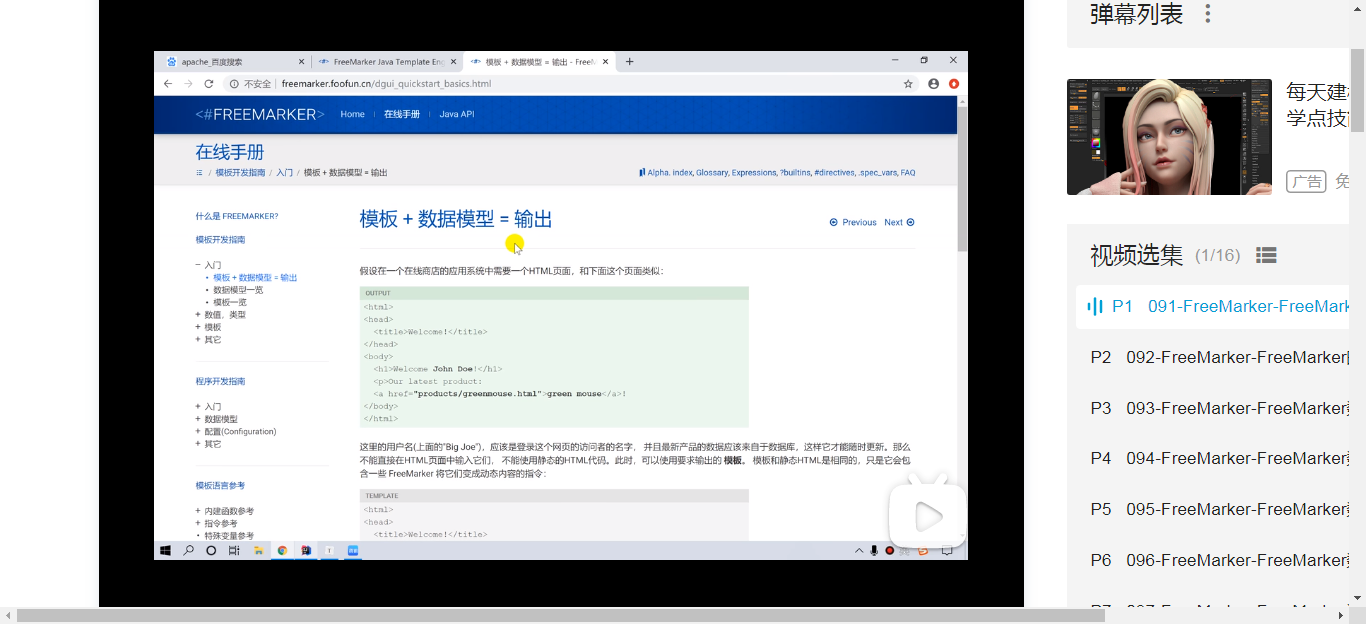Open File Explorer from the taskbar
Image resolution: width=1366 pixels, height=624 pixels.
tap(258, 550)
